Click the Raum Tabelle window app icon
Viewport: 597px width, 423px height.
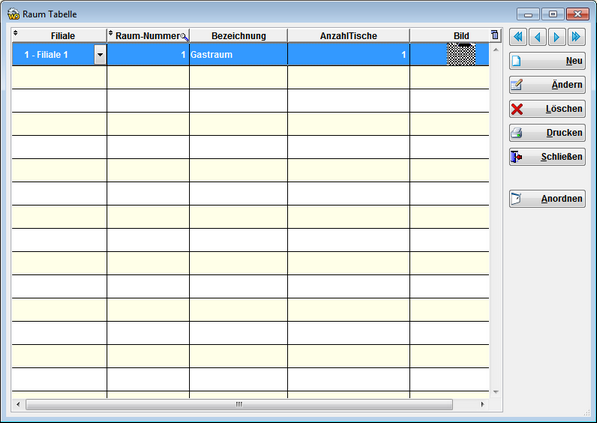tap(13, 14)
